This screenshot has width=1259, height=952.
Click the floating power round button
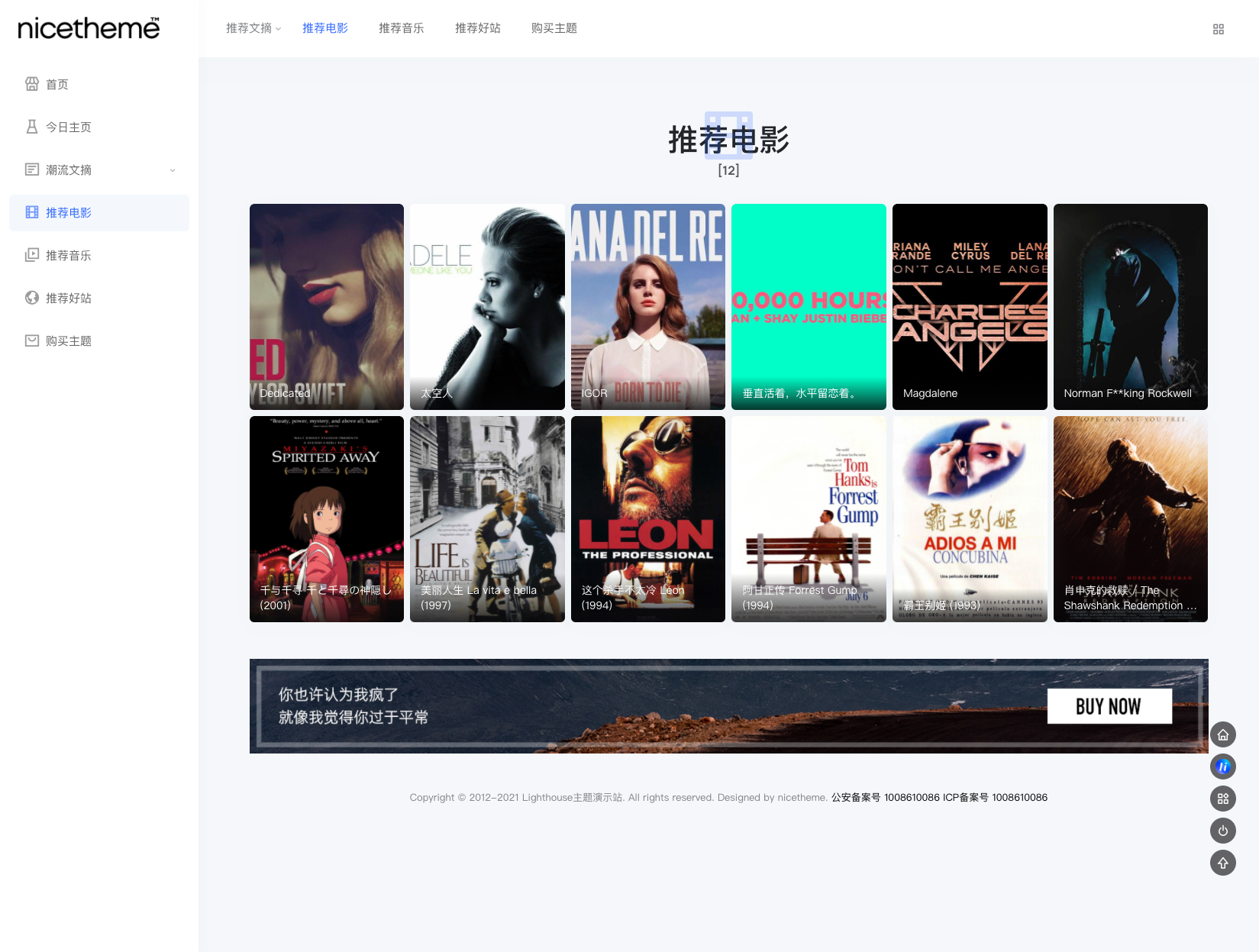1223,831
